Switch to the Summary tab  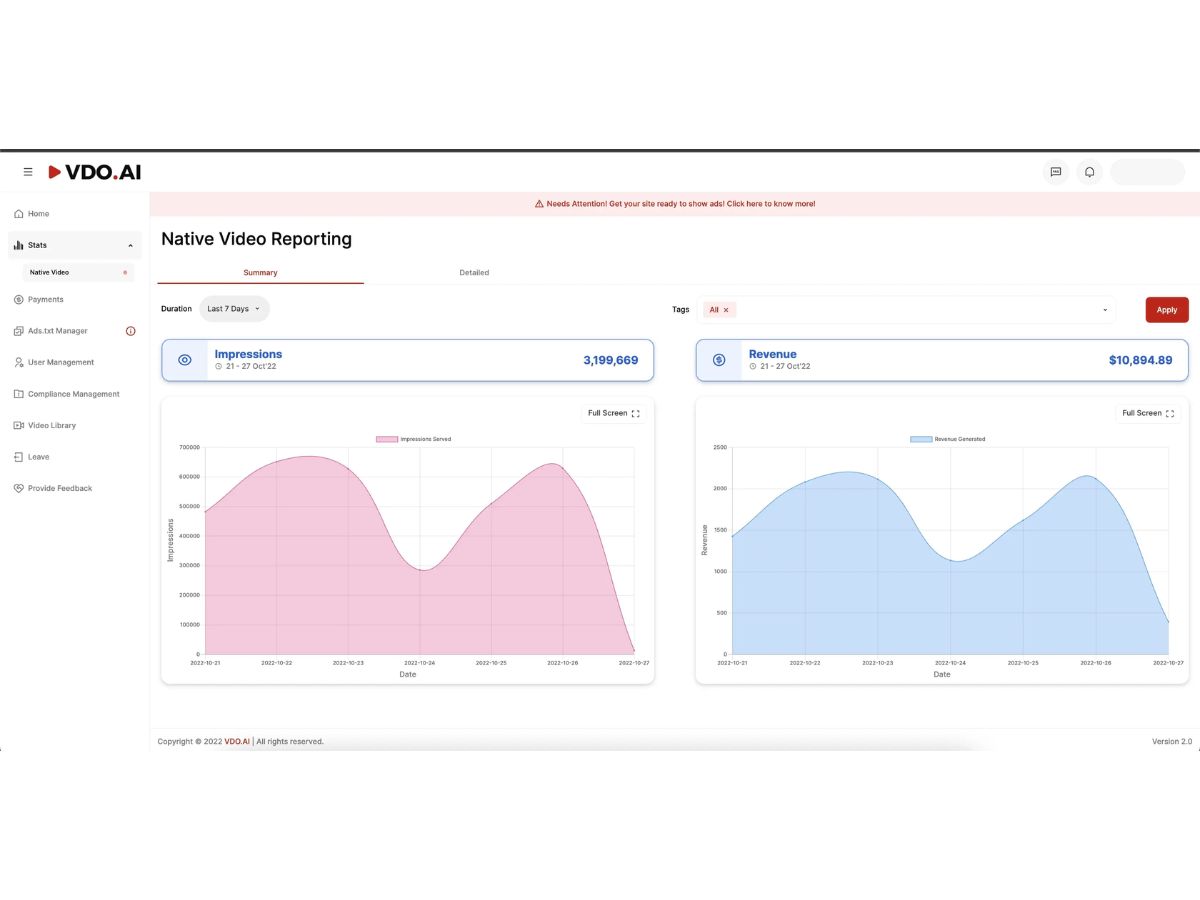click(261, 273)
